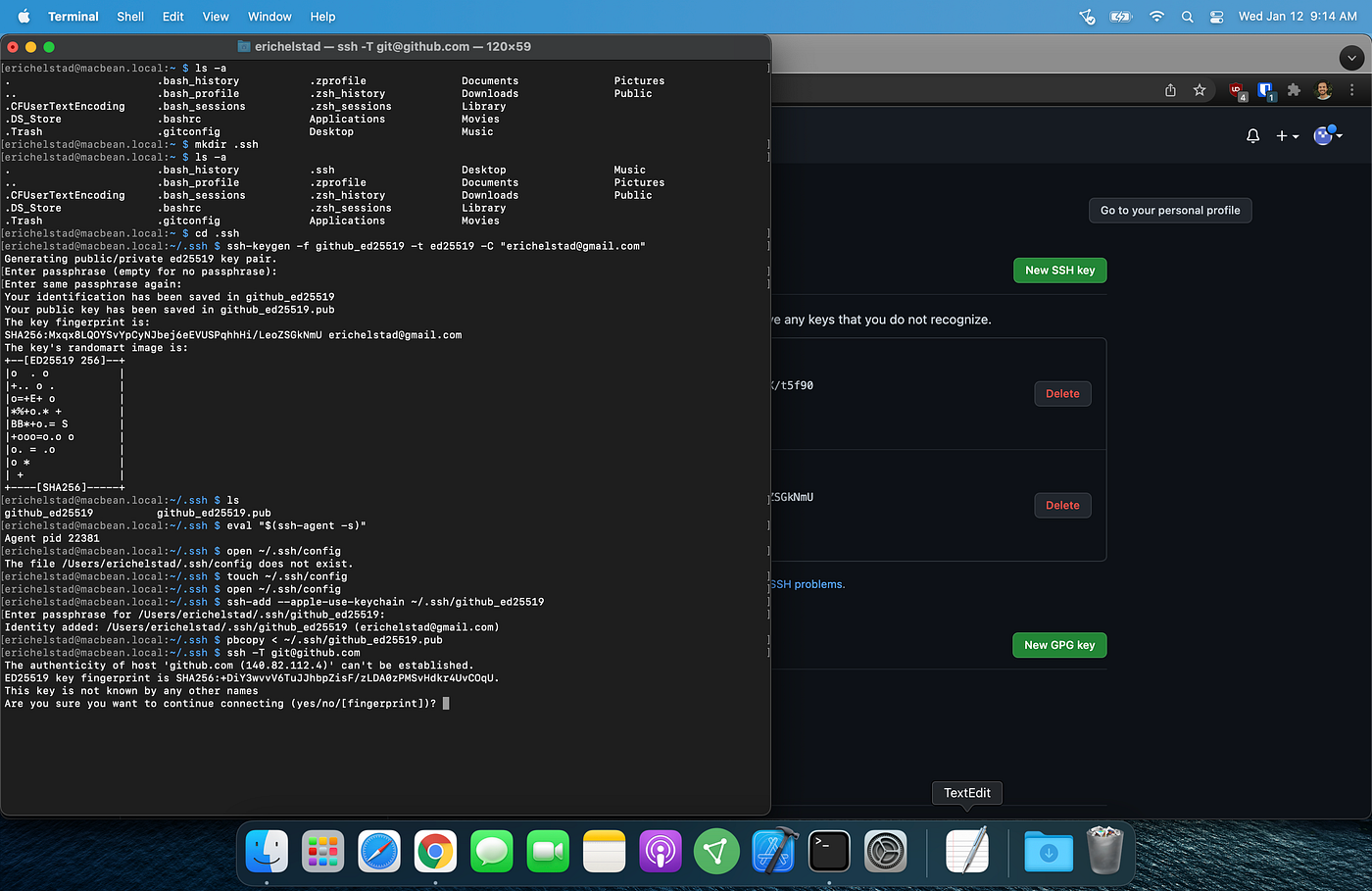Click Go to your personal profile button
This screenshot has width=1372, height=891.
1170,211
